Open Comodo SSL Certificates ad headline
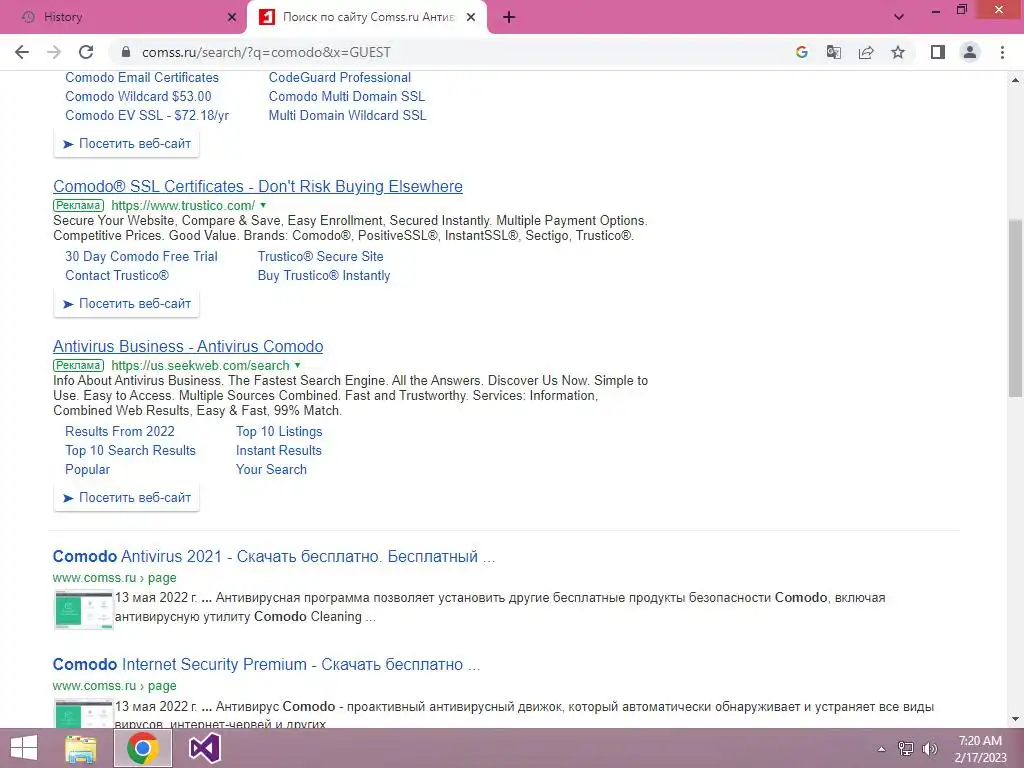 [x=258, y=187]
